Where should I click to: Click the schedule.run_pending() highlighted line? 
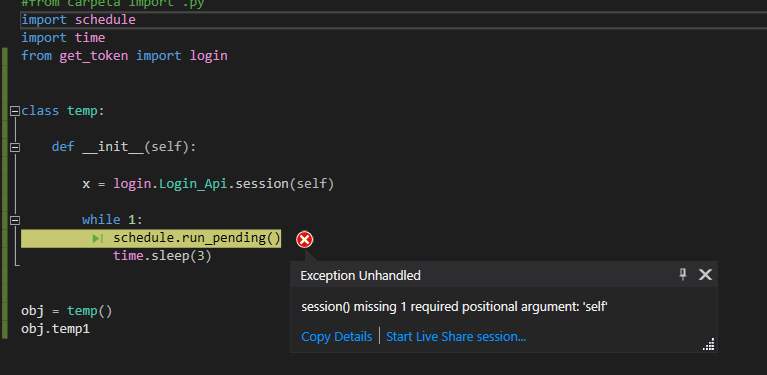[x=197, y=238]
